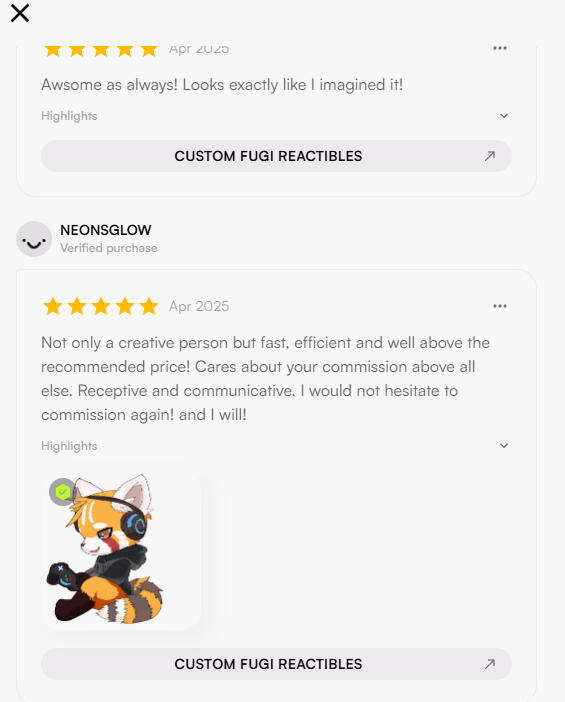
Task: Close the reviews panel with X
Action: coord(20,13)
